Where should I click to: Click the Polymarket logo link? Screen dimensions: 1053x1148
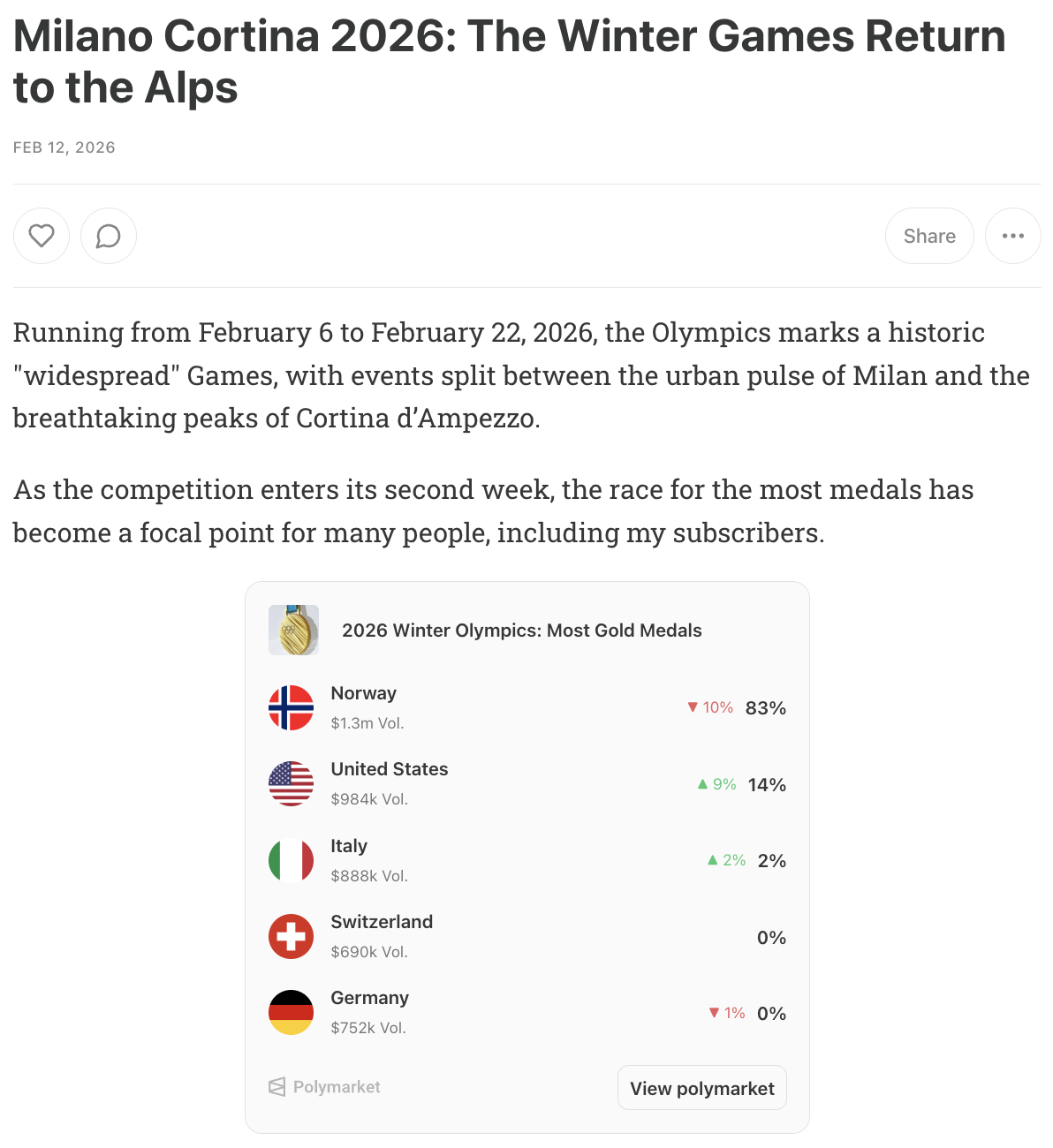coord(324,1087)
